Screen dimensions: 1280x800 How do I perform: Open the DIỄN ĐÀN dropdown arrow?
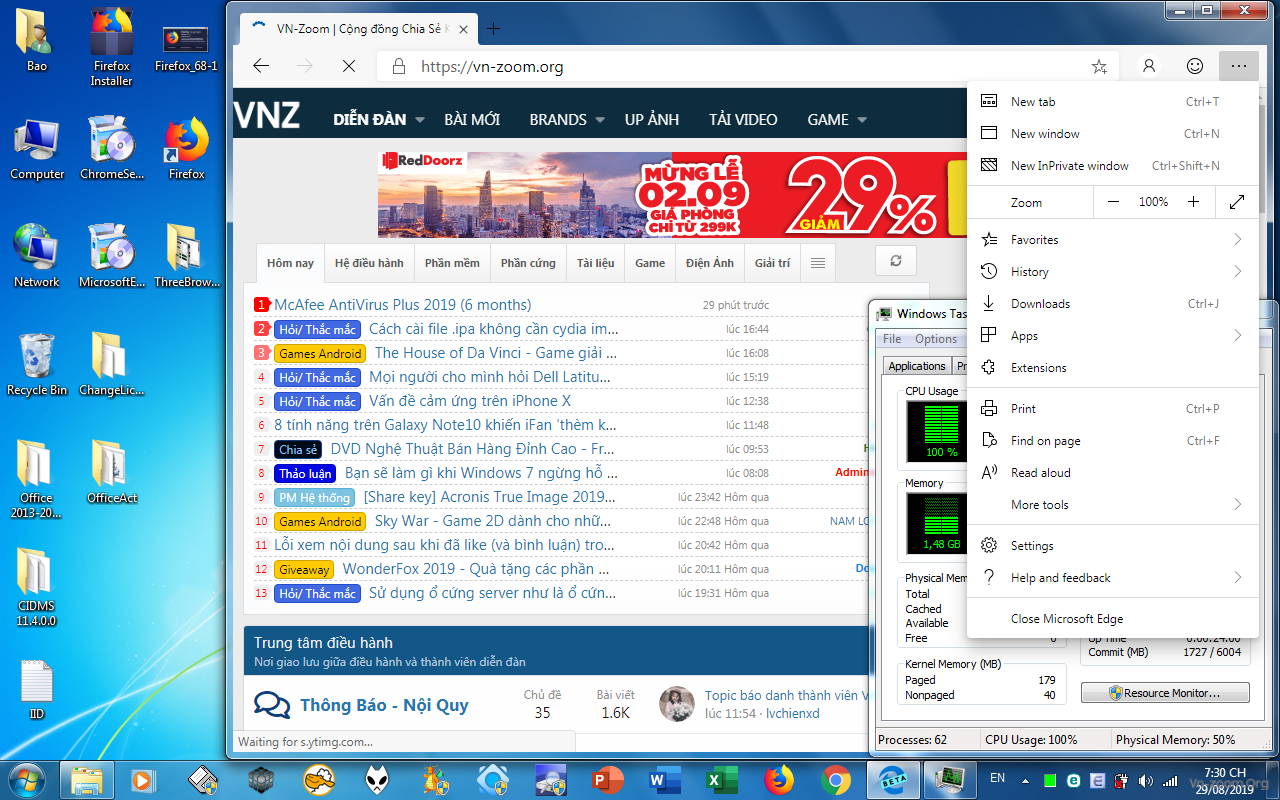[x=419, y=120]
